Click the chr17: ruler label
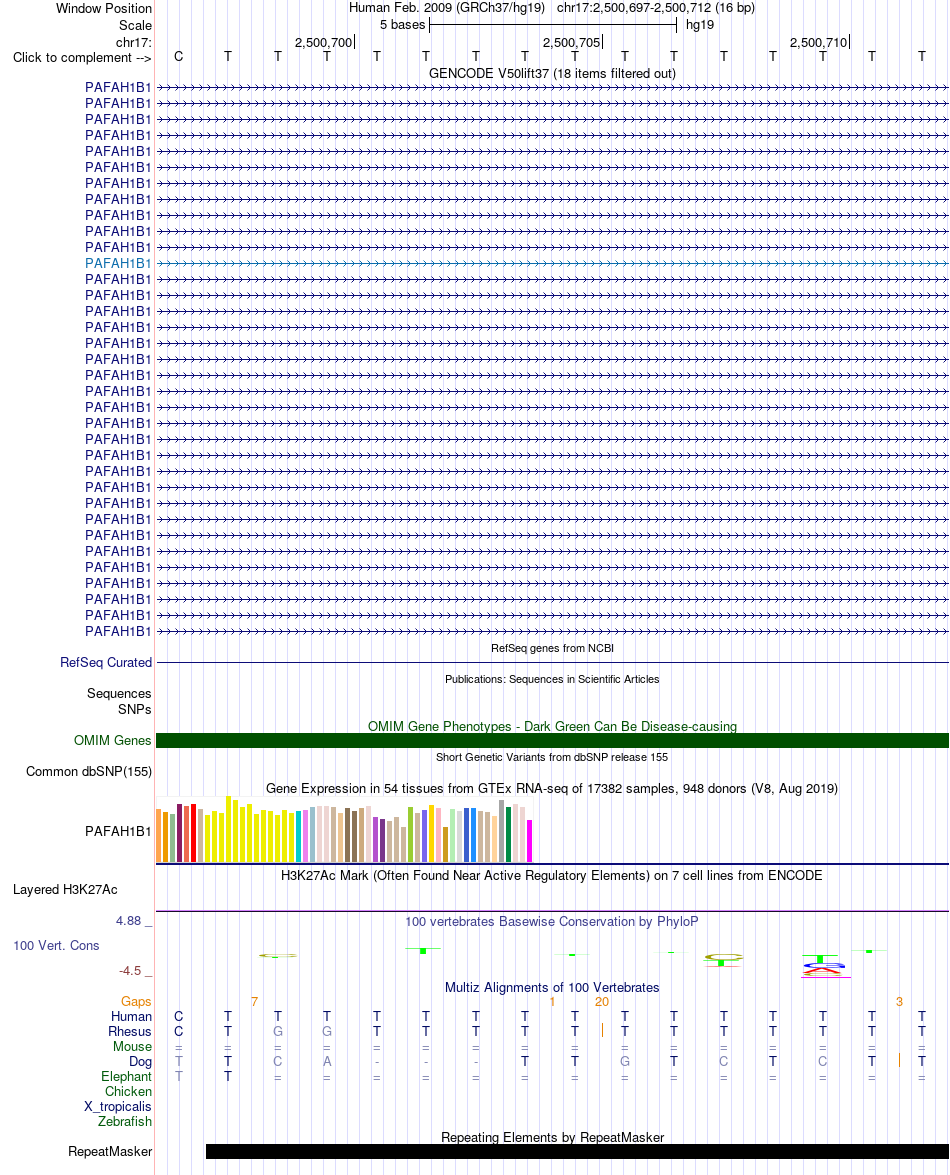 click(x=133, y=42)
